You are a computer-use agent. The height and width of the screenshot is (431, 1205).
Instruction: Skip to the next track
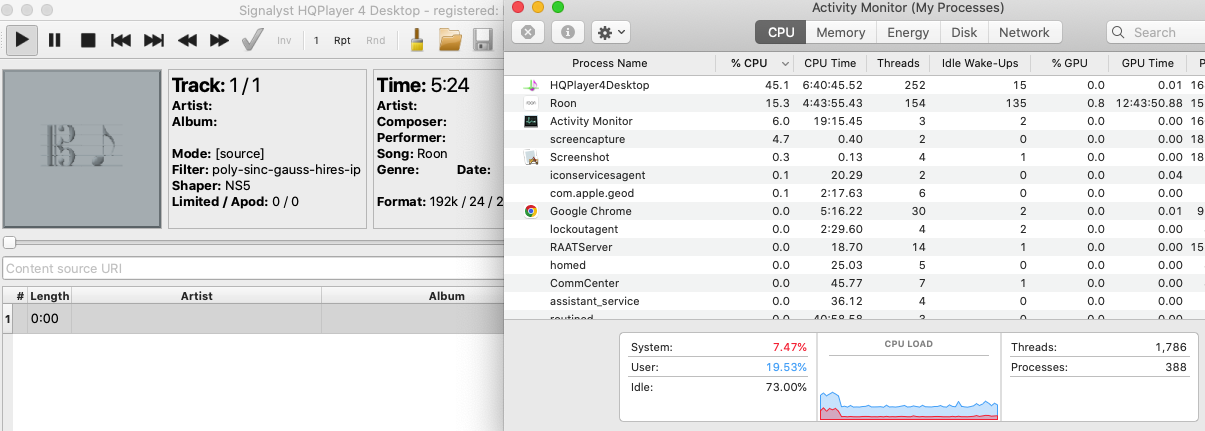click(x=154, y=41)
